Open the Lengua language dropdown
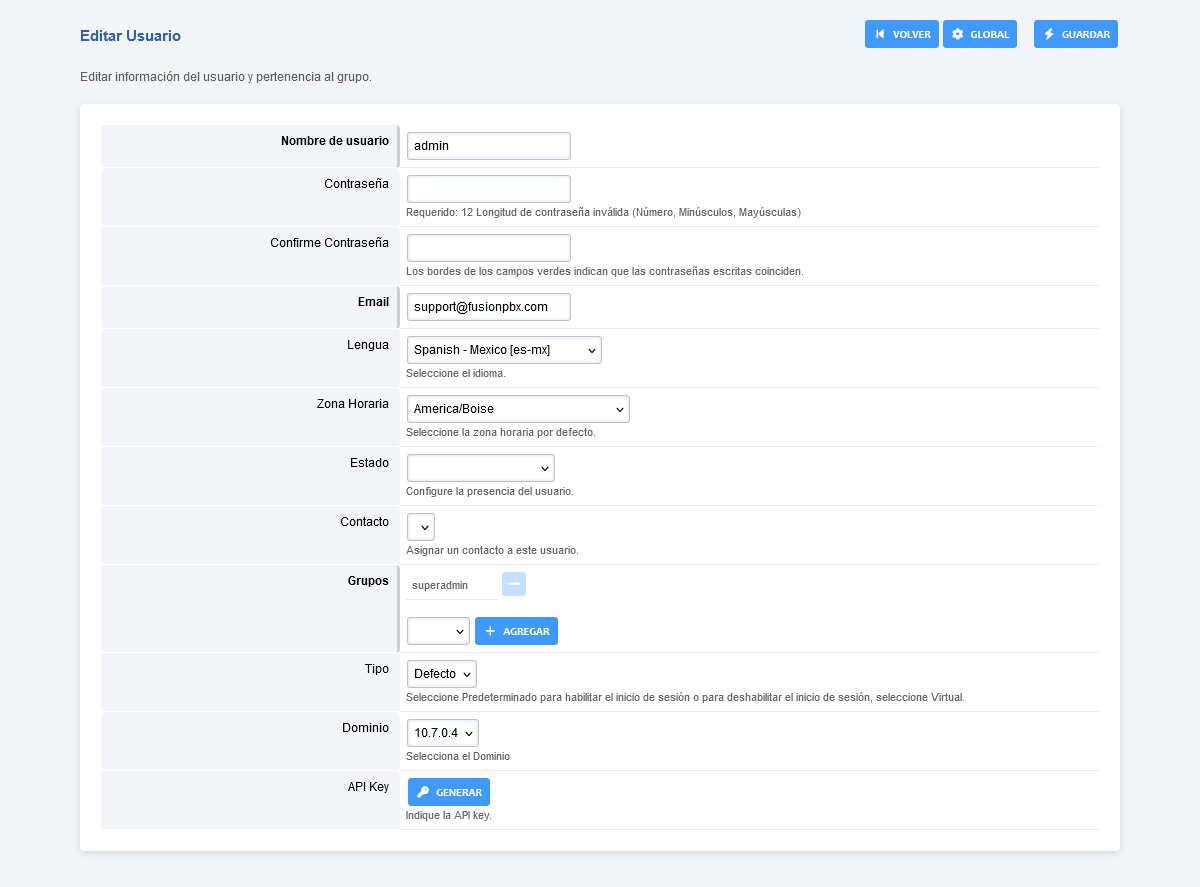This screenshot has height=887, width=1200. point(504,350)
